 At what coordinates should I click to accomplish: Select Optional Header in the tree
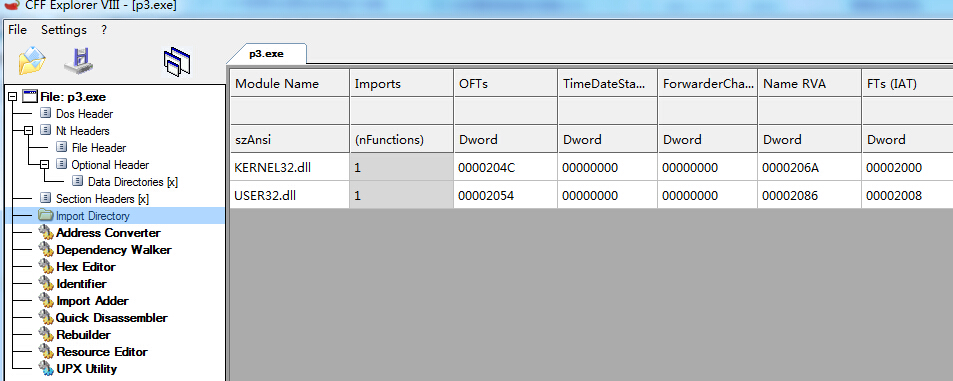point(110,165)
